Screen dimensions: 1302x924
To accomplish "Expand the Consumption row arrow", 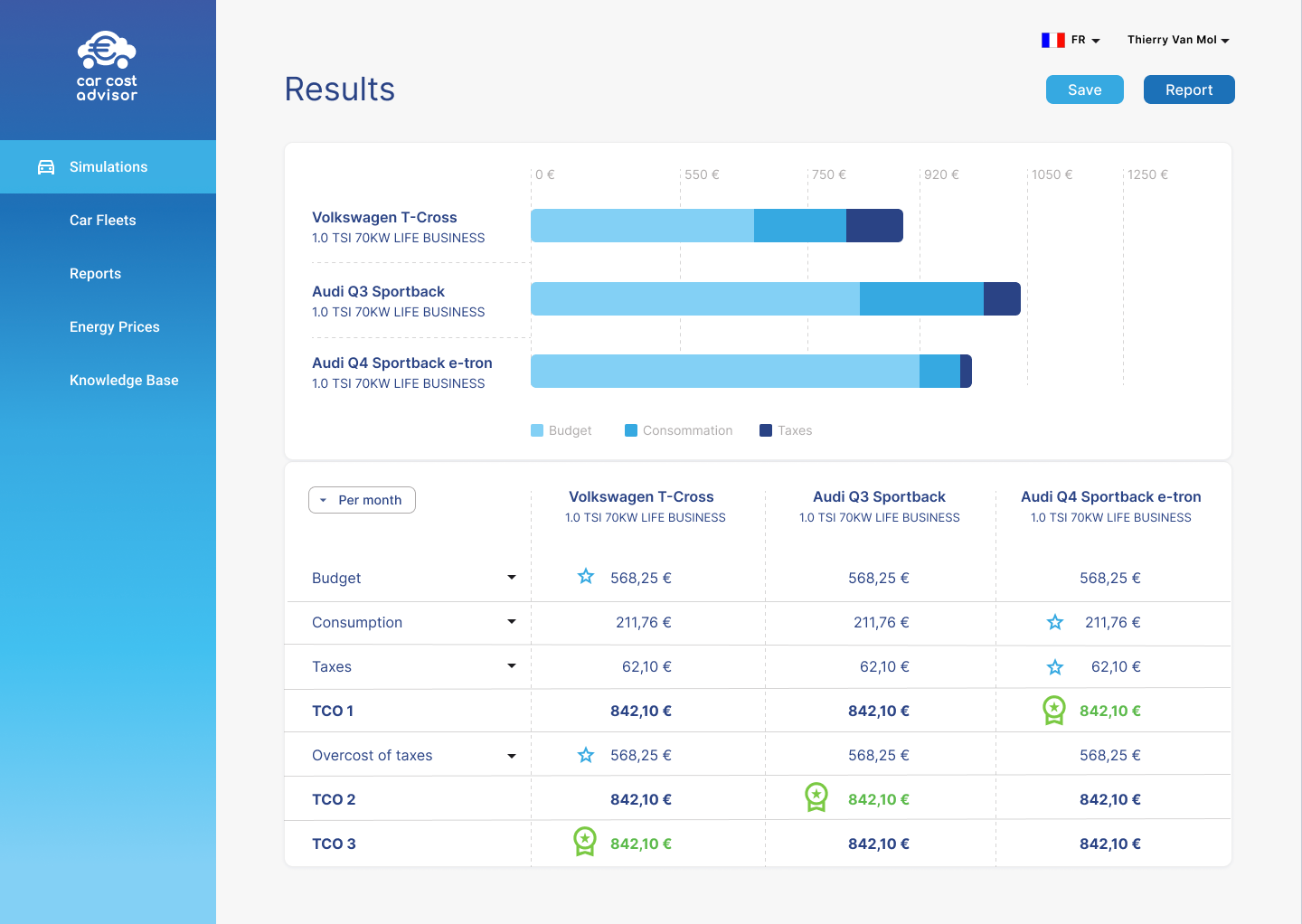I will coord(512,621).
